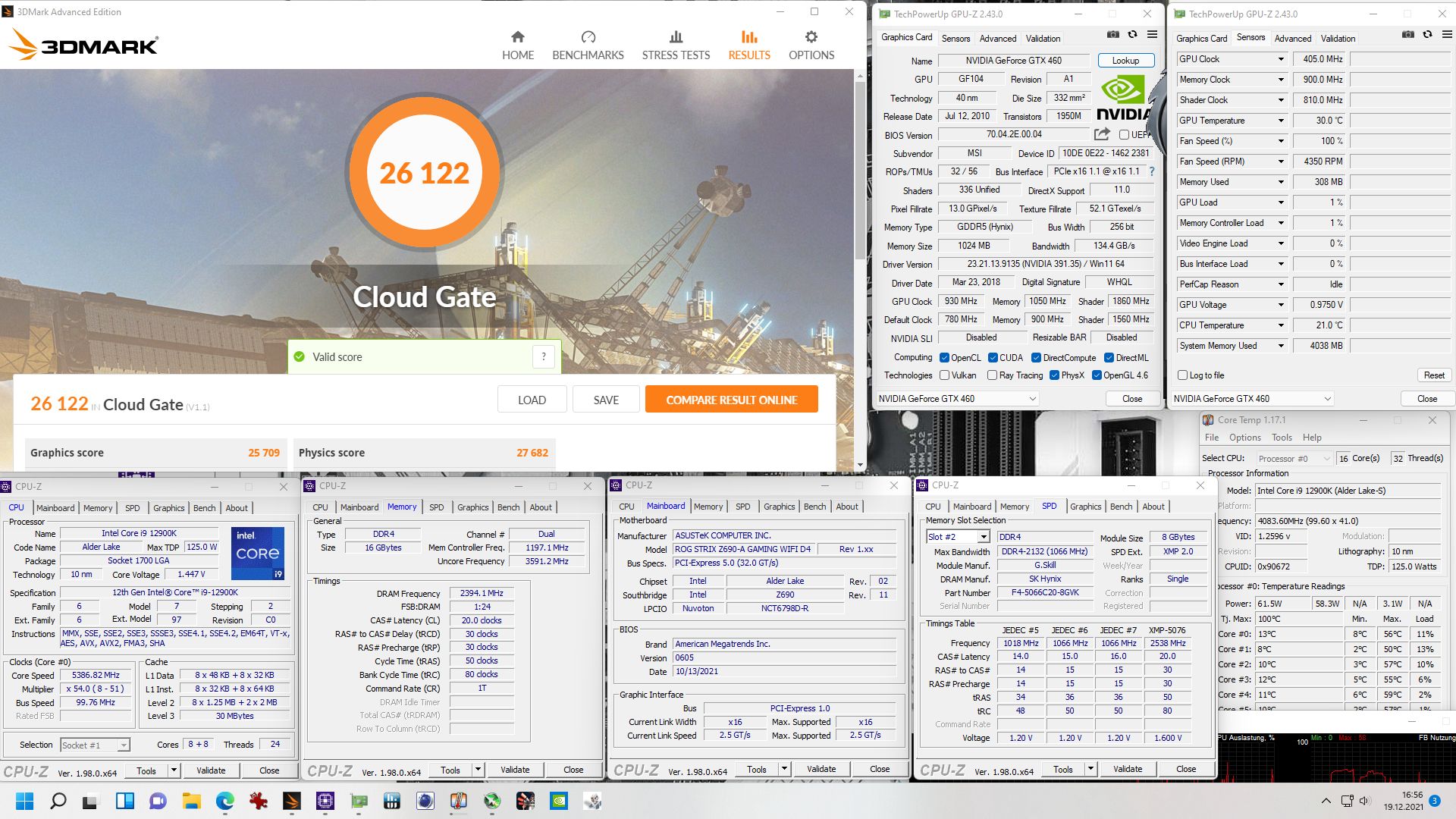Enable Log to file checkbox

point(1182,375)
